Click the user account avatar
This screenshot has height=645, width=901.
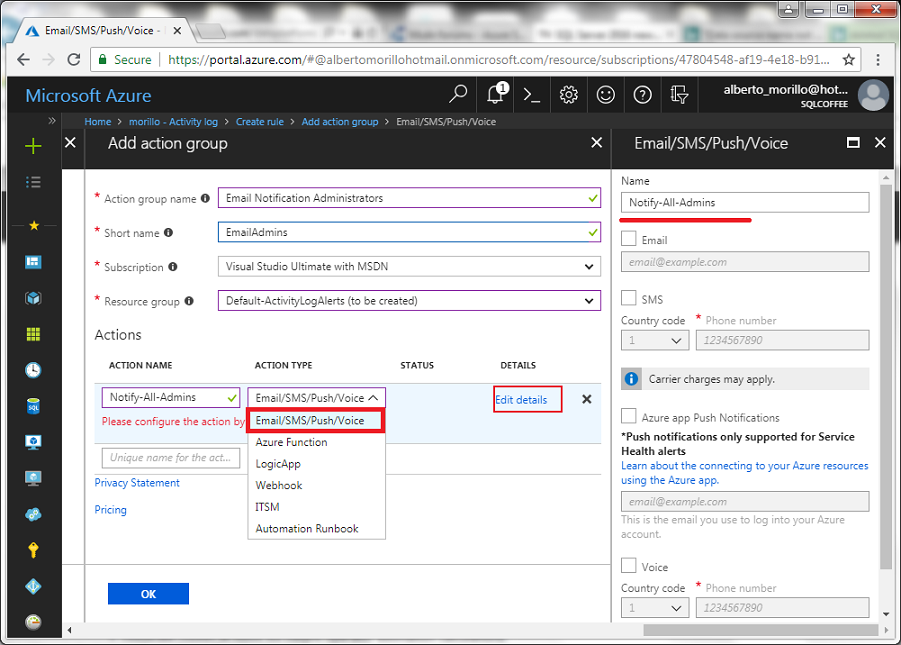pos(873,95)
